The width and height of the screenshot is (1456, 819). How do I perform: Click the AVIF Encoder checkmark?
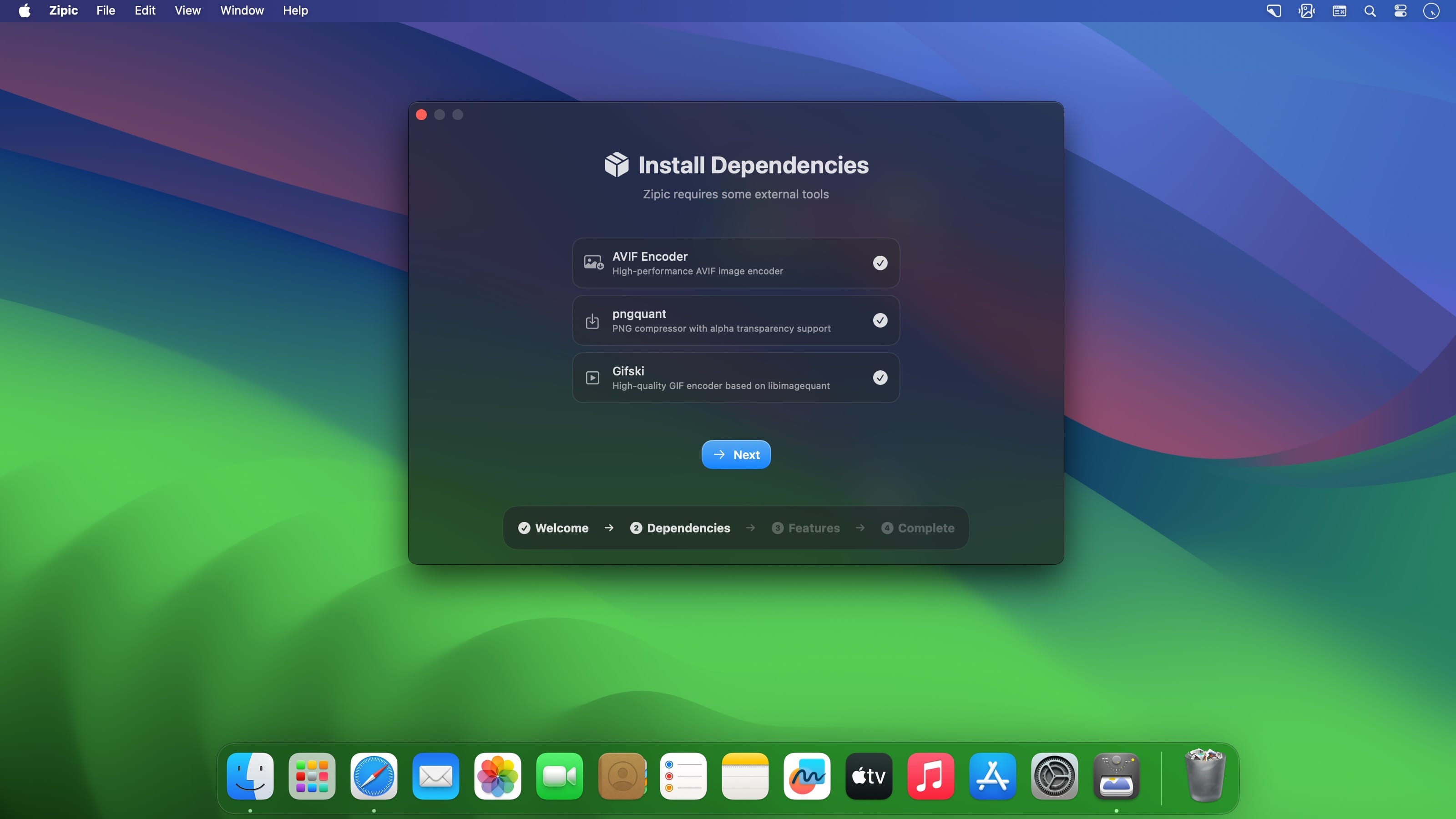click(880, 263)
